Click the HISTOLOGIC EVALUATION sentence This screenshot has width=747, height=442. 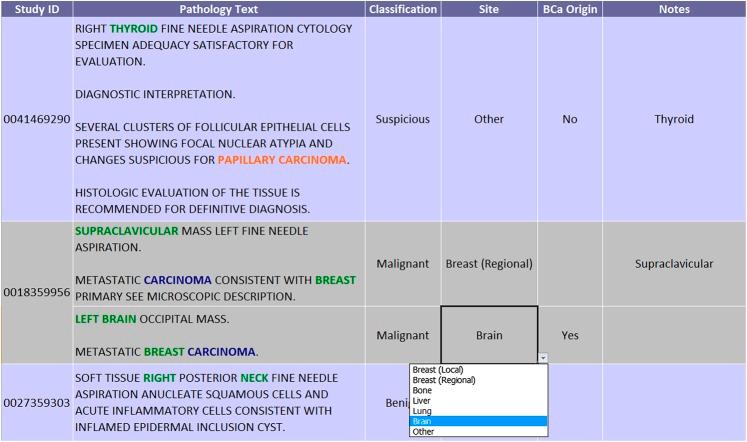tap(192, 201)
